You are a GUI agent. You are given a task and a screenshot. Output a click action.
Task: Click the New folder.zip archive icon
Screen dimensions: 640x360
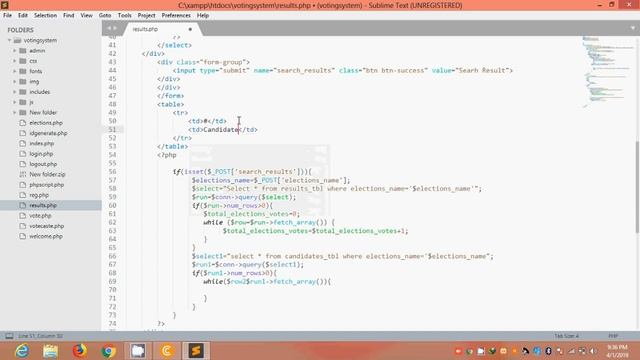23,174
